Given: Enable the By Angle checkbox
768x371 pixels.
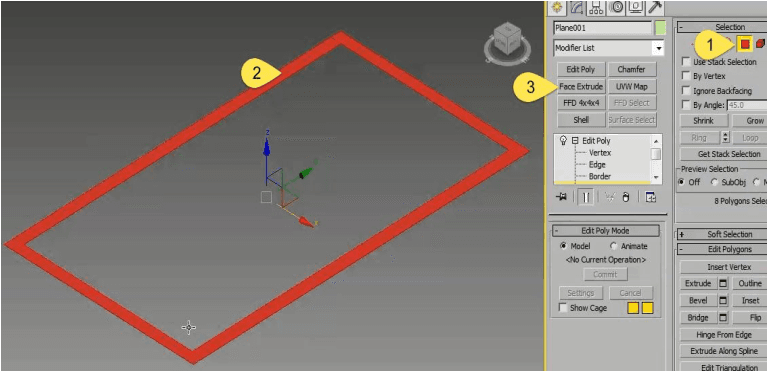Looking at the screenshot, I should pos(686,105).
